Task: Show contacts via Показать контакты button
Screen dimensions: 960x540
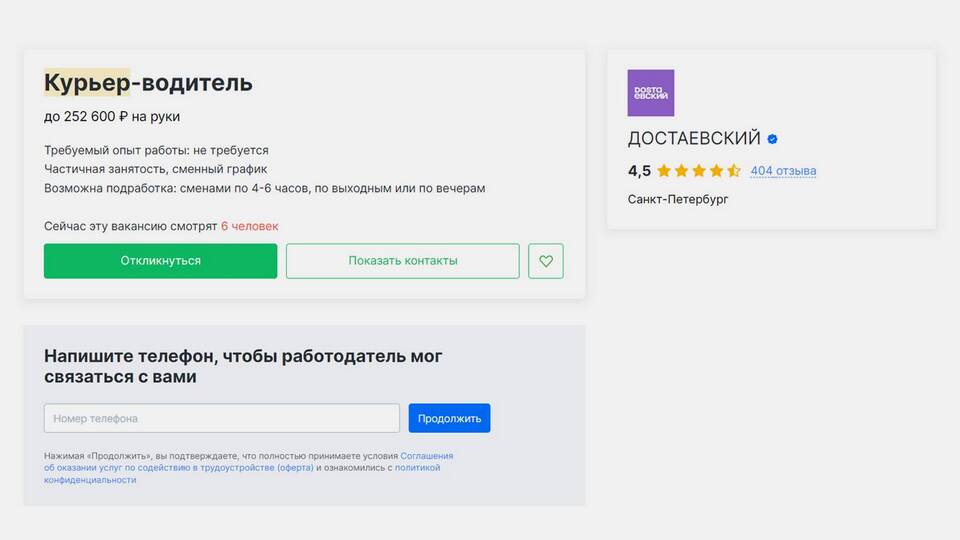Action: pyautogui.click(x=402, y=261)
